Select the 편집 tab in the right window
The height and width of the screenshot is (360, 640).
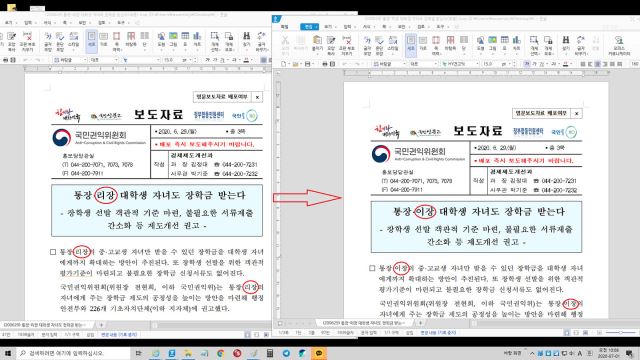309,27
